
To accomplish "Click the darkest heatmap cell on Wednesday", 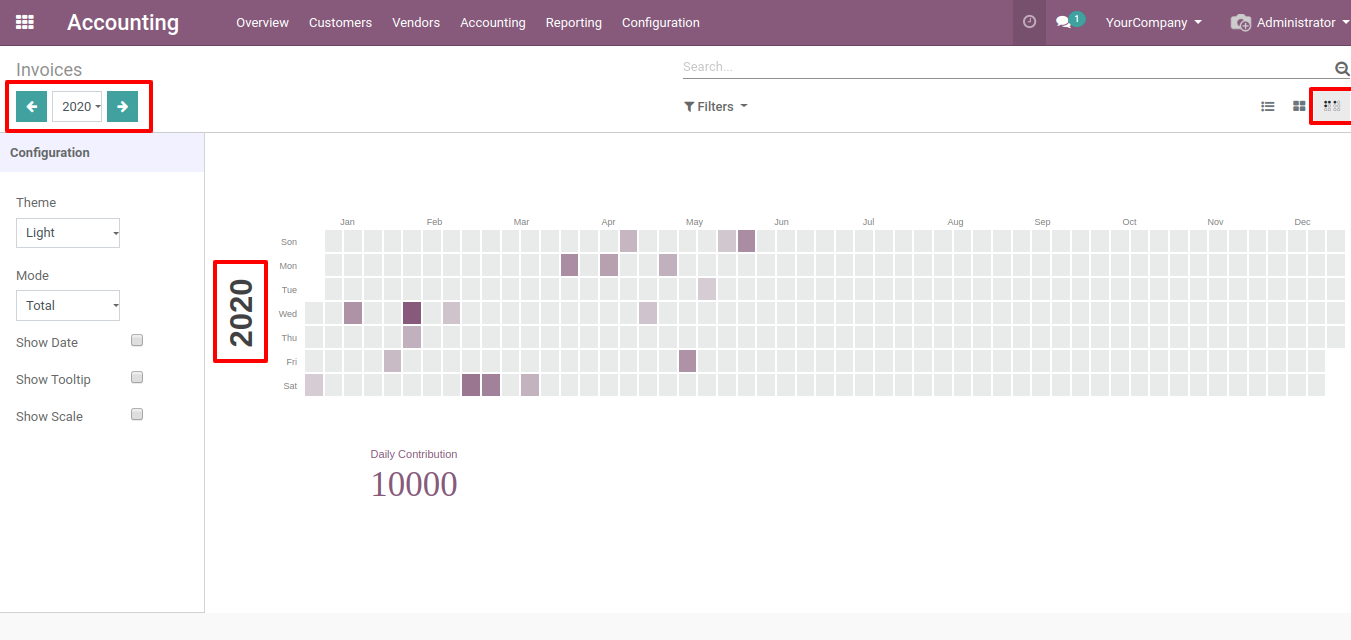I will 412,313.
